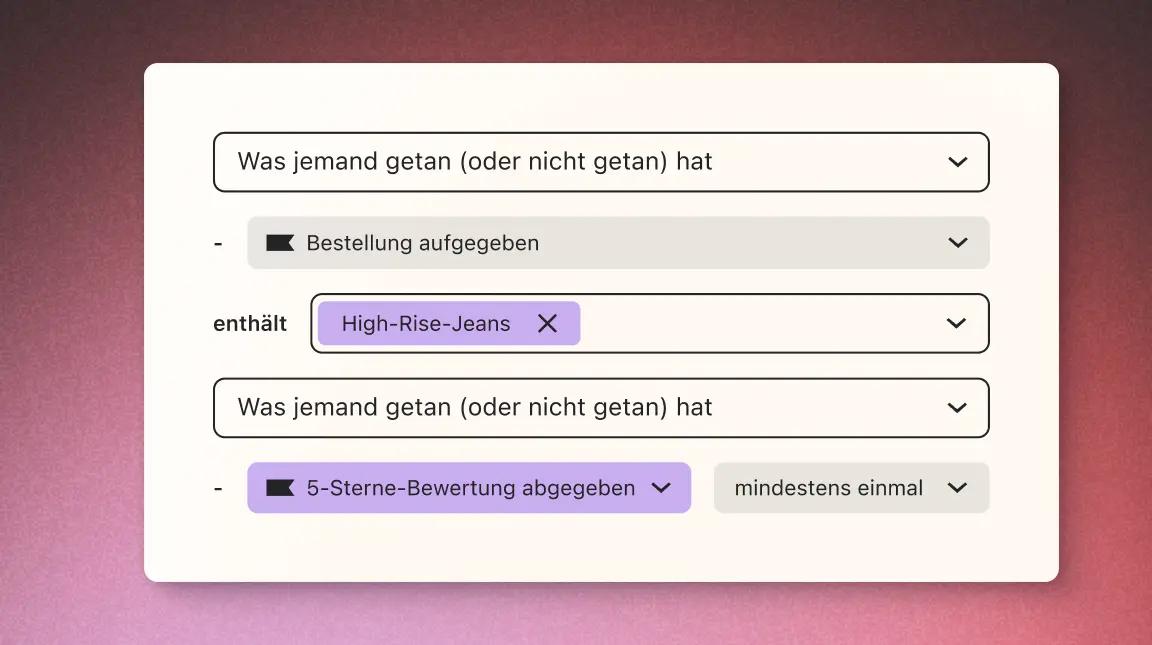
Task: Select the purple 5-Sterne-Bewertung highlighted chip
Action: [468, 488]
